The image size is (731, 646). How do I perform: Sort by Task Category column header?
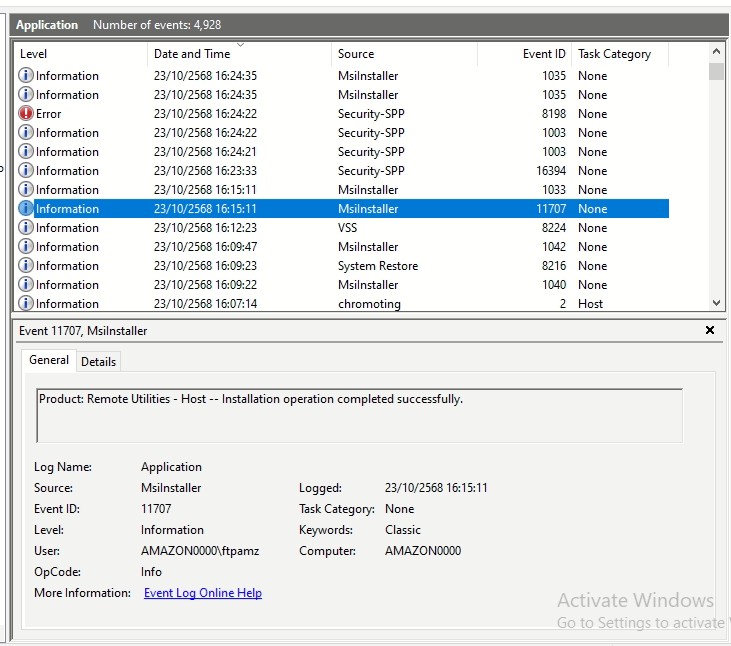pos(620,54)
